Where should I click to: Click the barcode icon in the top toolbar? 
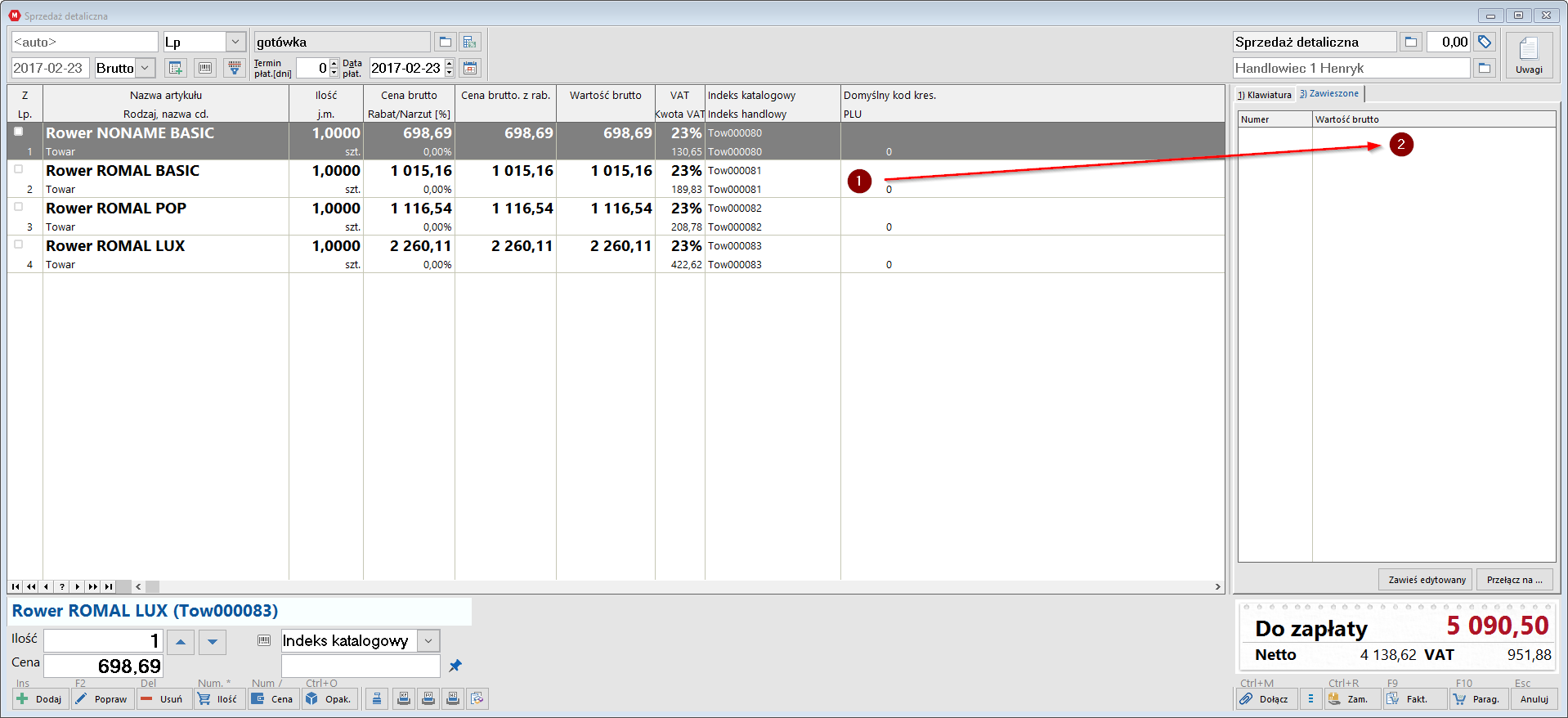click(x=205, y=68)
